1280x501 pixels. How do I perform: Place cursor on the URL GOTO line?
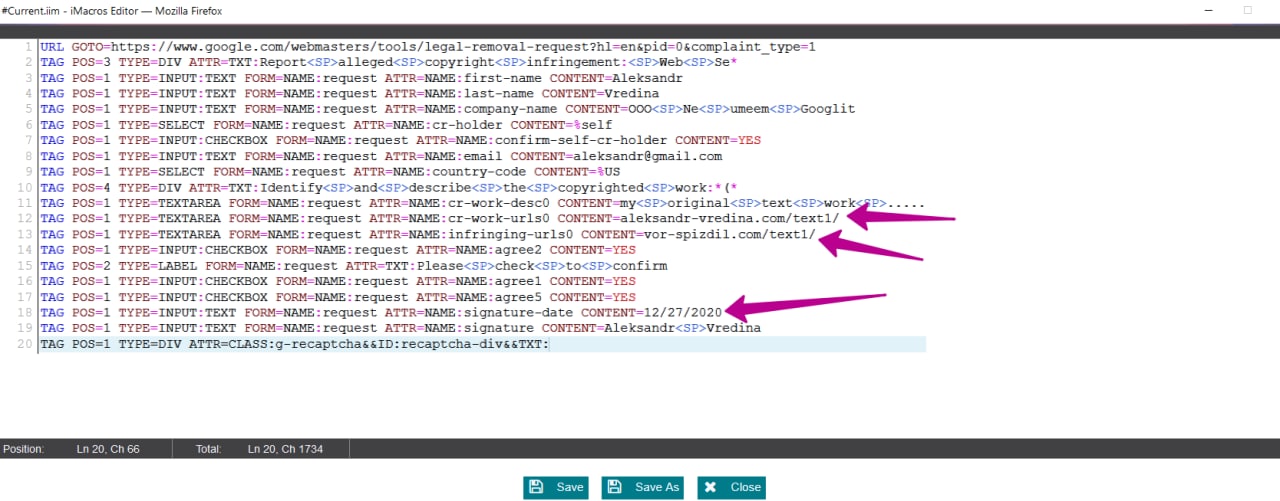(428, 46)
